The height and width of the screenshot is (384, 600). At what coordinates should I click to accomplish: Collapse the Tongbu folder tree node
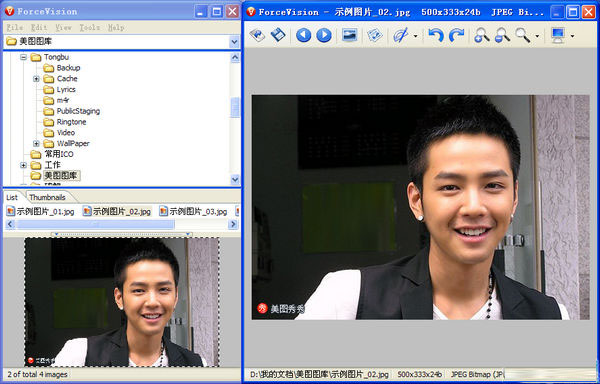click(23, 57)
